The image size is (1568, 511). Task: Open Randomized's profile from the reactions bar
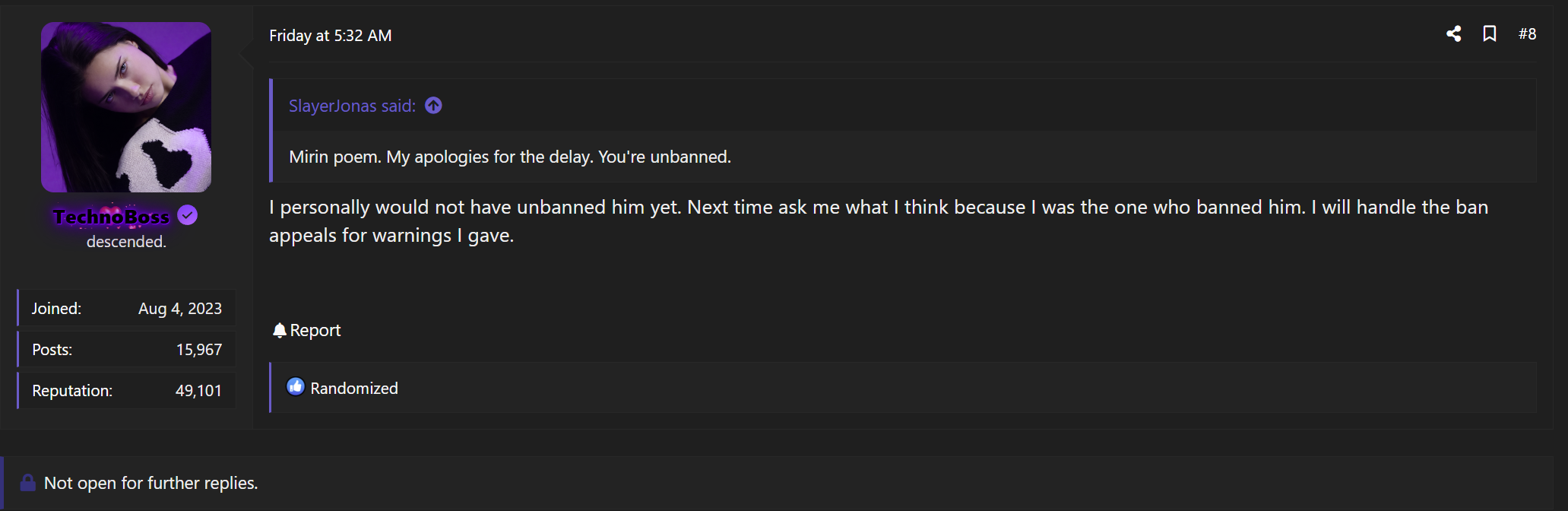pos(354,389)
